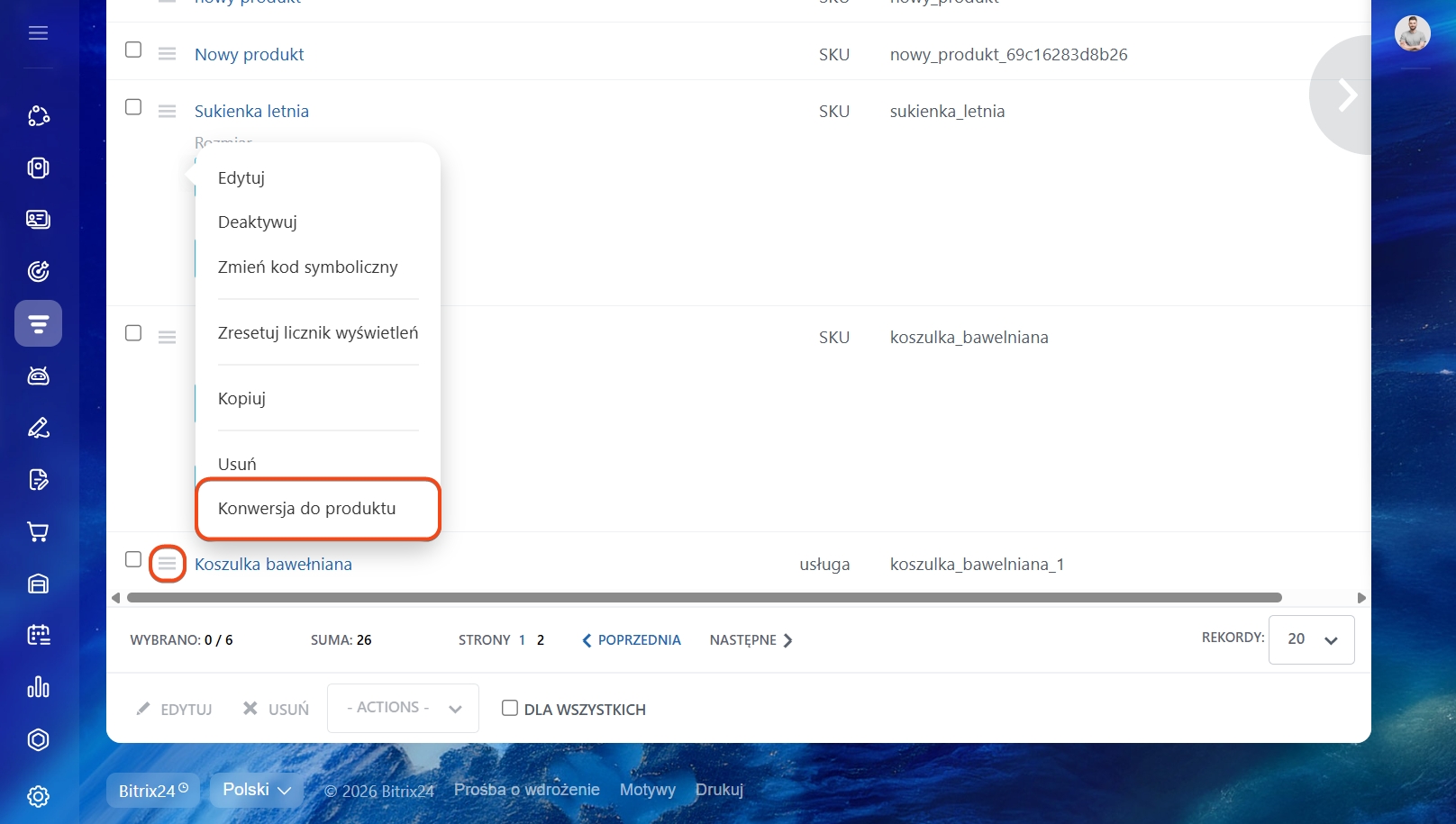This screenshot has width=1456, height=824.
Task: Choose Kopiuj from the context menu
Action: (241, 398)
